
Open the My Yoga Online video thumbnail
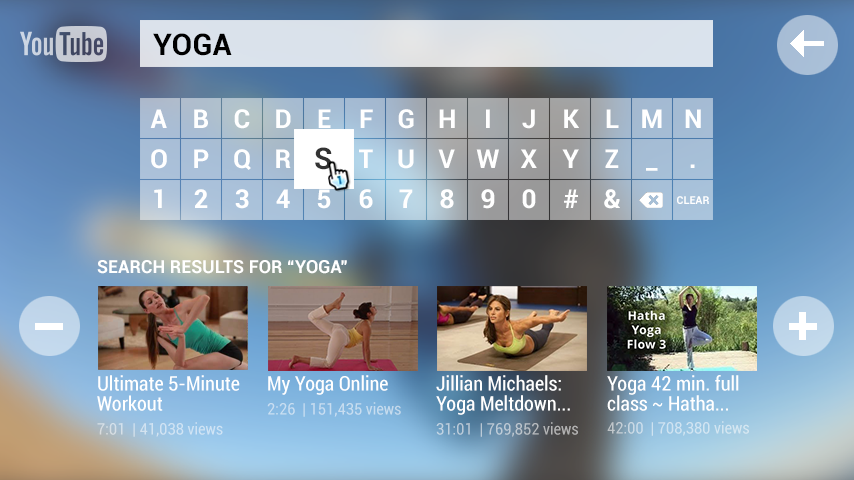[x=343, y=328]
